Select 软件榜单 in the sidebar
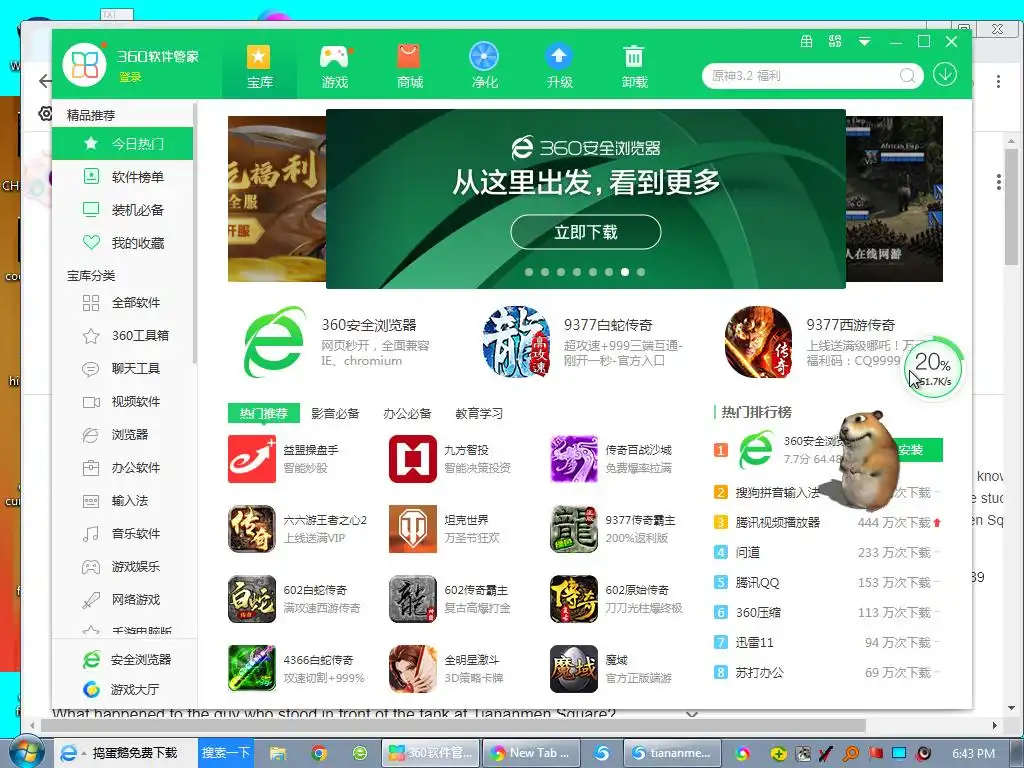 (x=123, y=177)
